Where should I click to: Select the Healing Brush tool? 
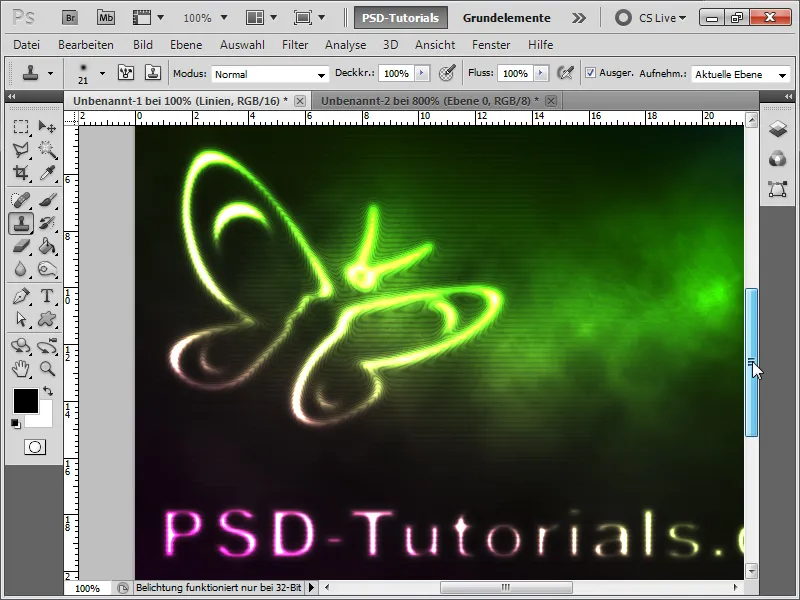[20, 200]
